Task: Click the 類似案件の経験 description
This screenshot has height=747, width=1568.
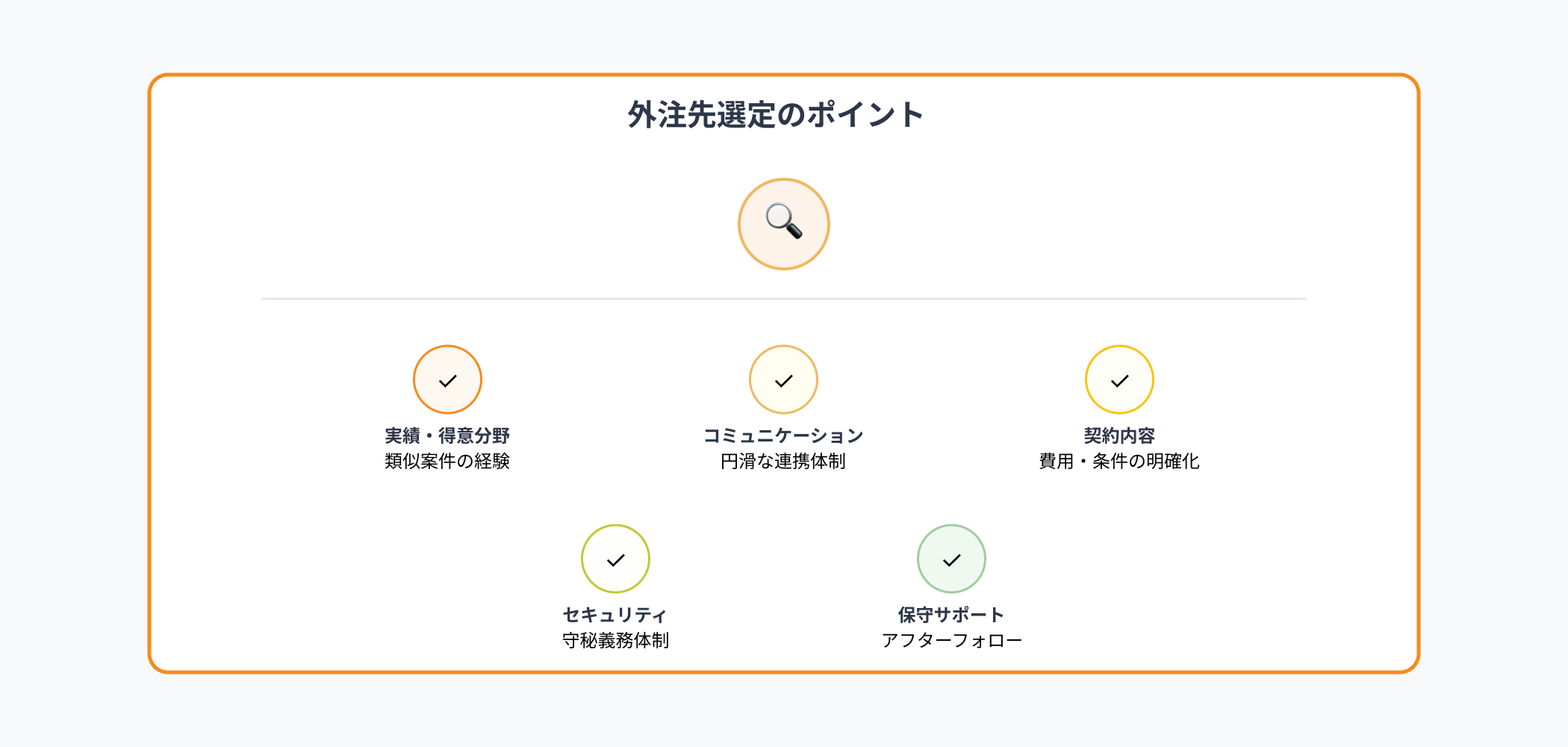Action: click(x=447, y=462)
